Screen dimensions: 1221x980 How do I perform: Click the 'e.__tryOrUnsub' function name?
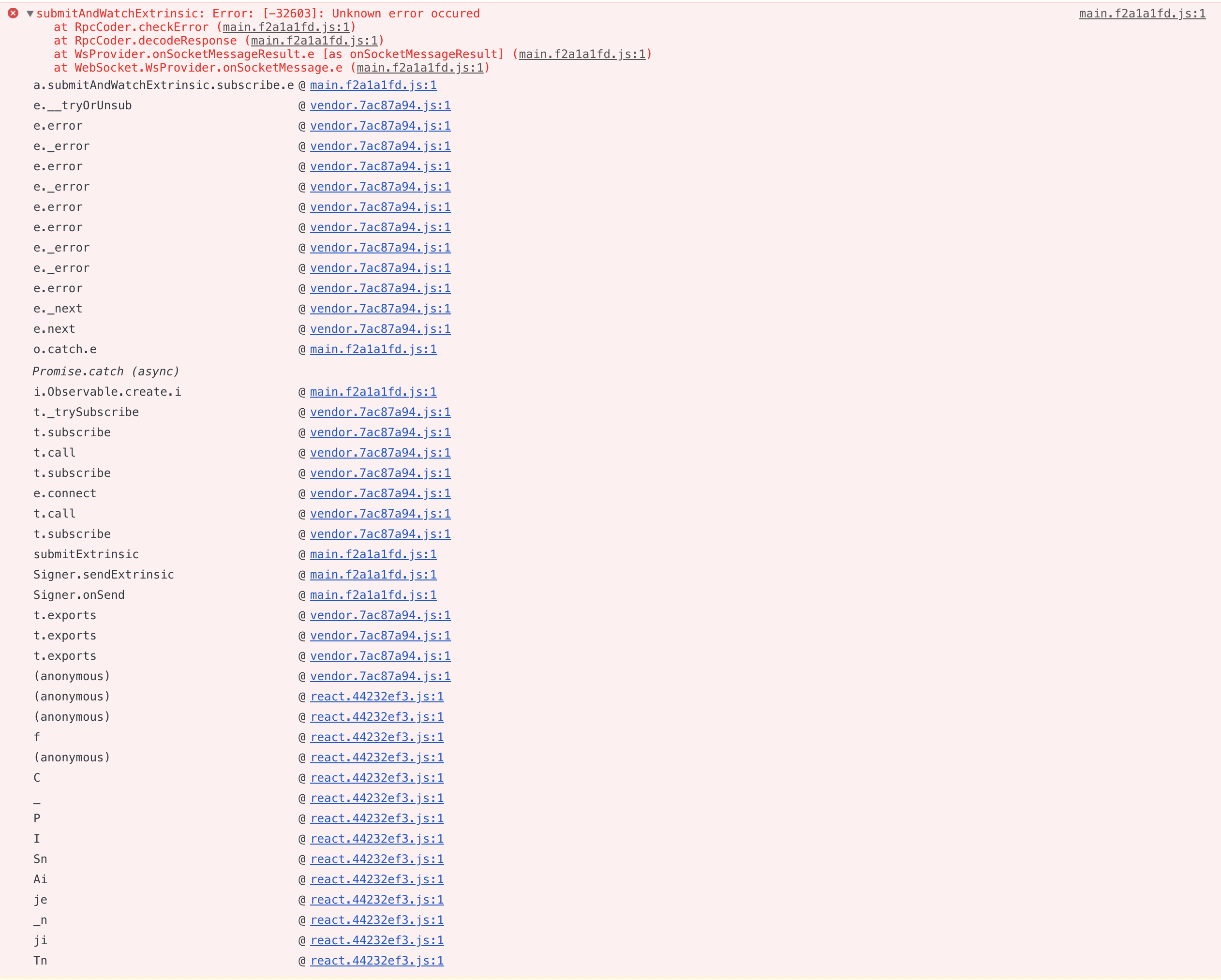tap(83, 106)
